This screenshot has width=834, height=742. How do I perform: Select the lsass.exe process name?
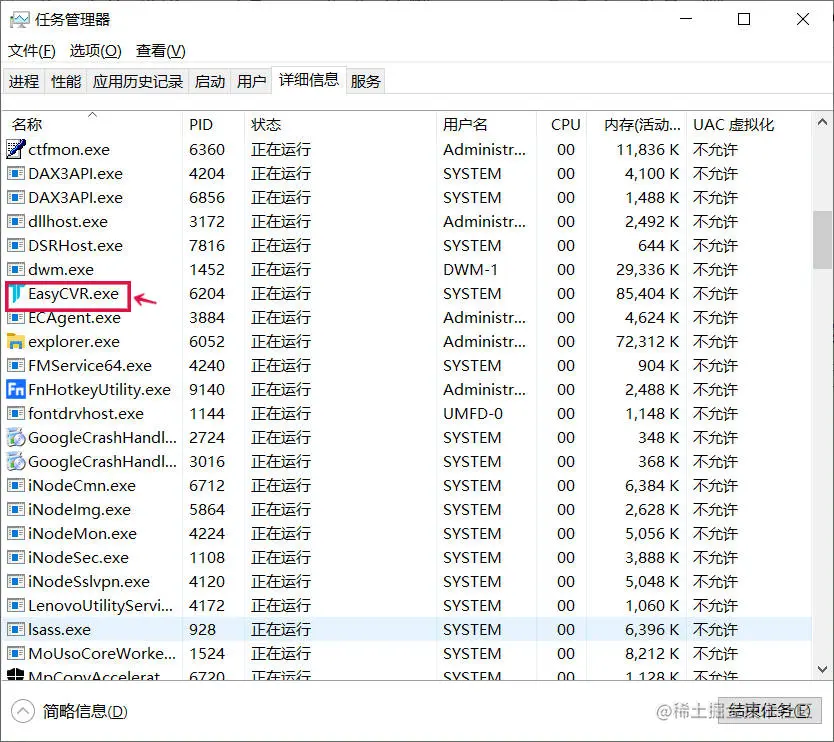(60, 629)
